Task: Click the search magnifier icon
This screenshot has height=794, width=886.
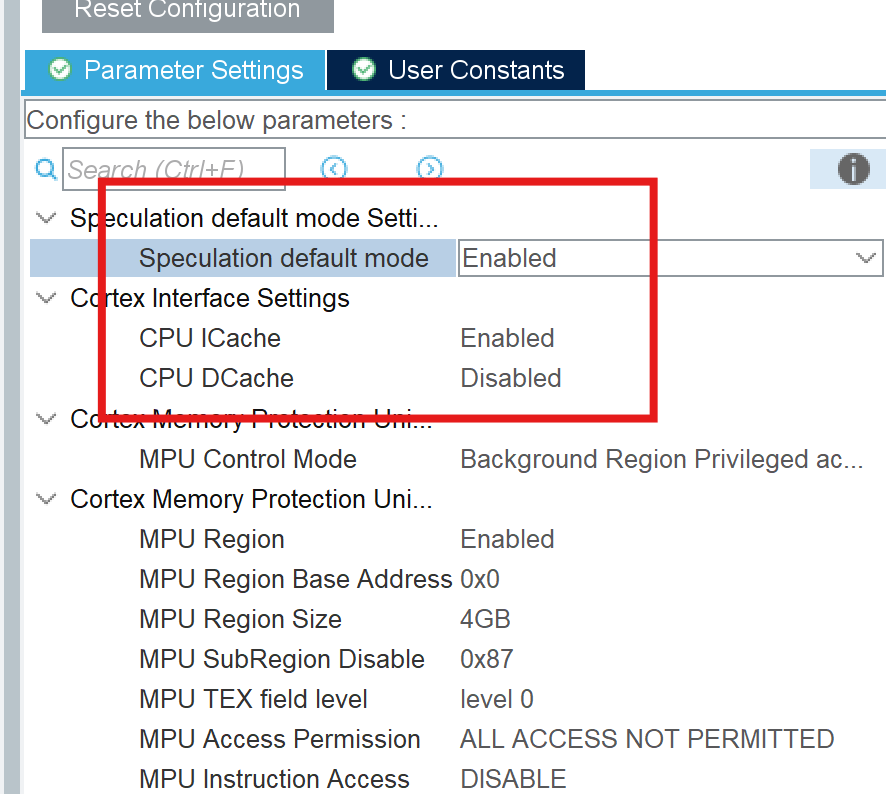Action: [x=46, y=169]
